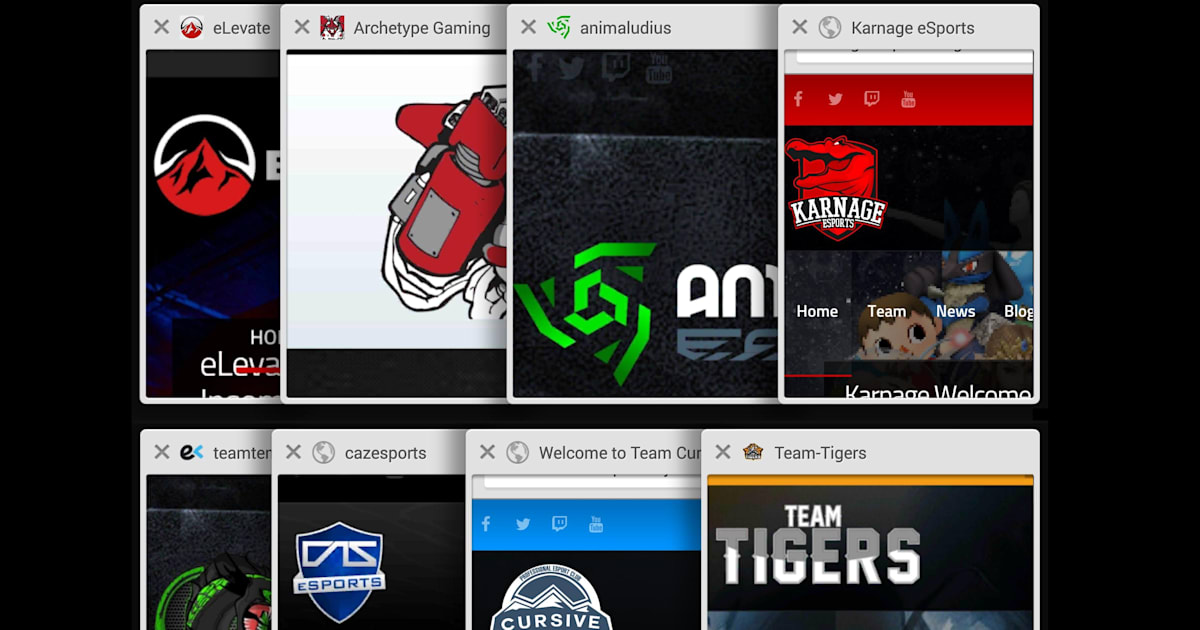Open News on the Karnage eSports site

point(955,311)
